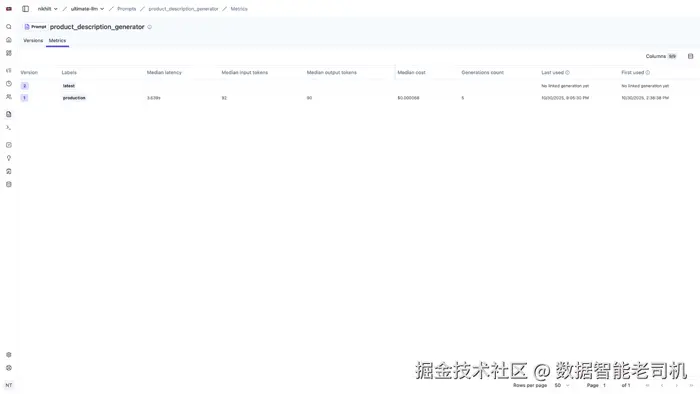The width and height of the screenshot is (700, 394).
Task: Open product_description_generator breadcrumb link
Action: [183, 9]
